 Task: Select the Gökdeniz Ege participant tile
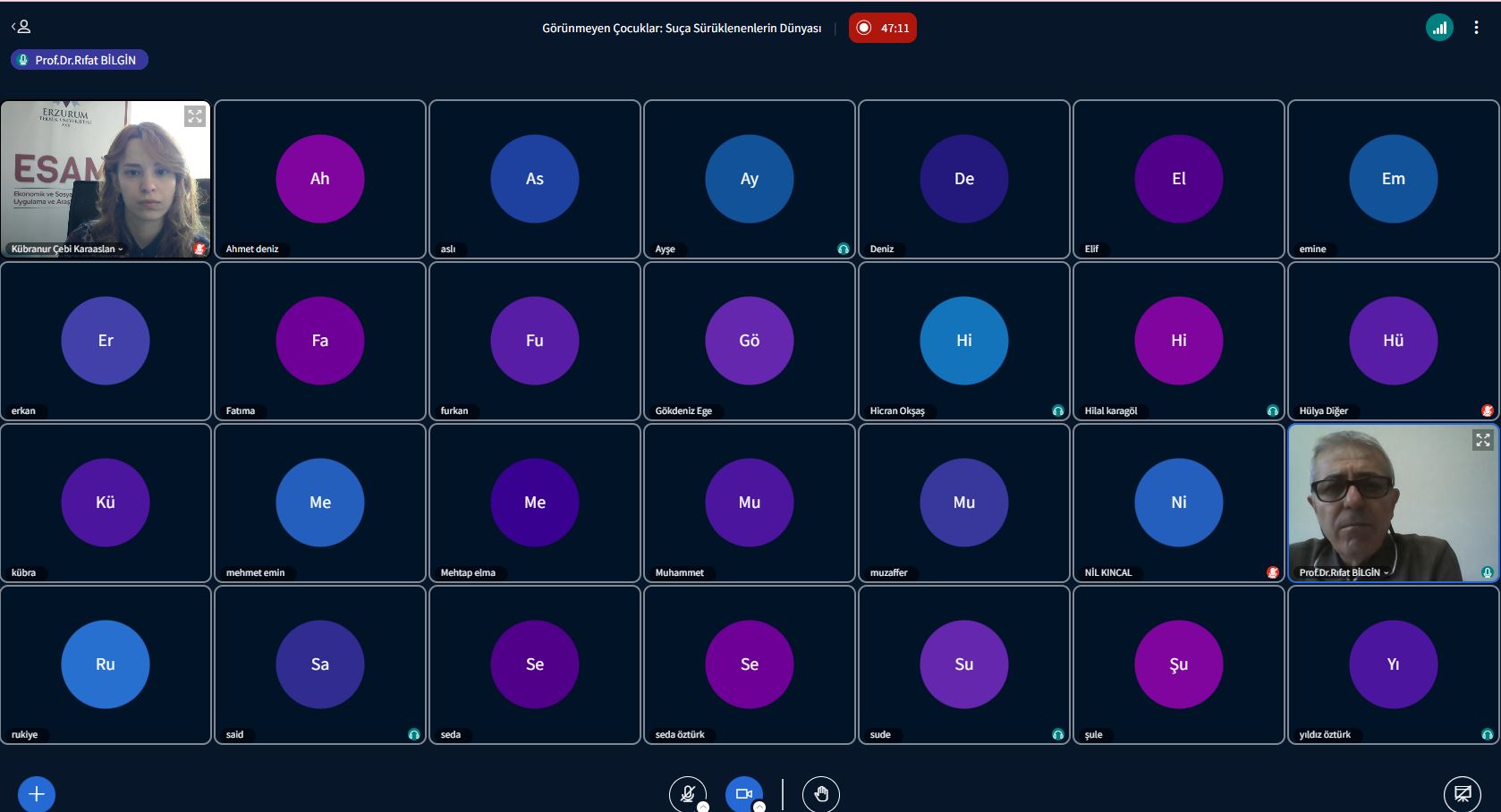click(x=749, y=341)
